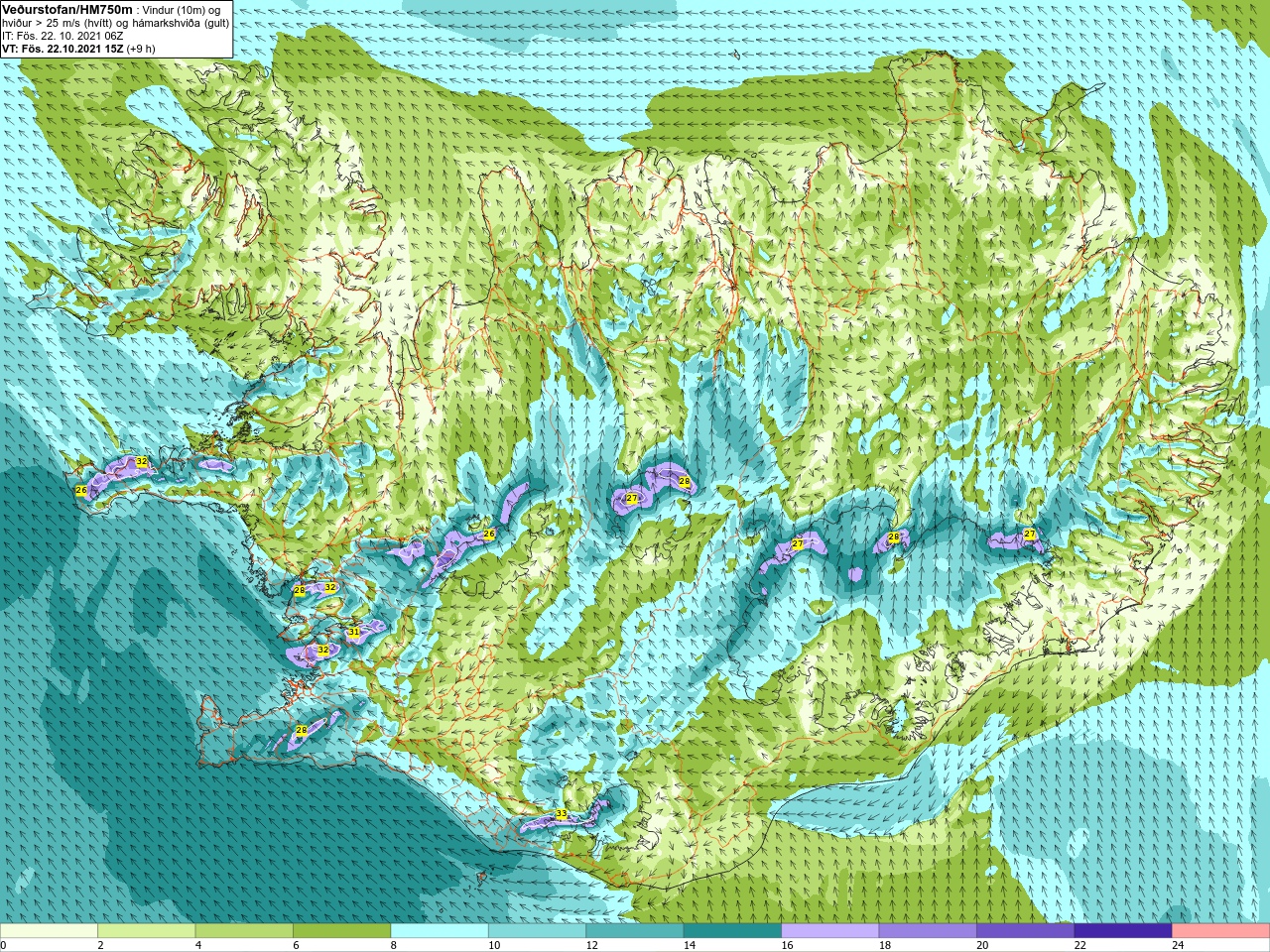Viewport: 1270px width, 952px height.
Task: Click the legend tick label 14
Action: click(x=690, y=945)
